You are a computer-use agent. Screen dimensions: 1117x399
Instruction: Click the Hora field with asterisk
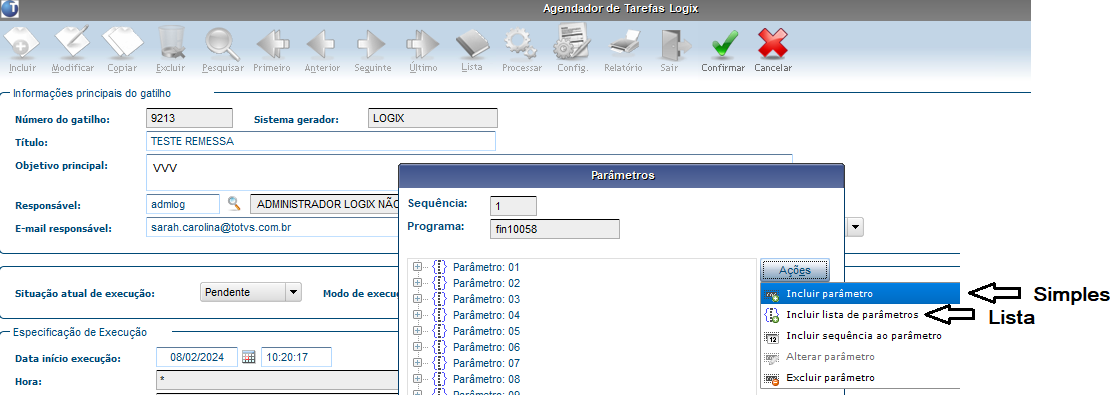278,381
